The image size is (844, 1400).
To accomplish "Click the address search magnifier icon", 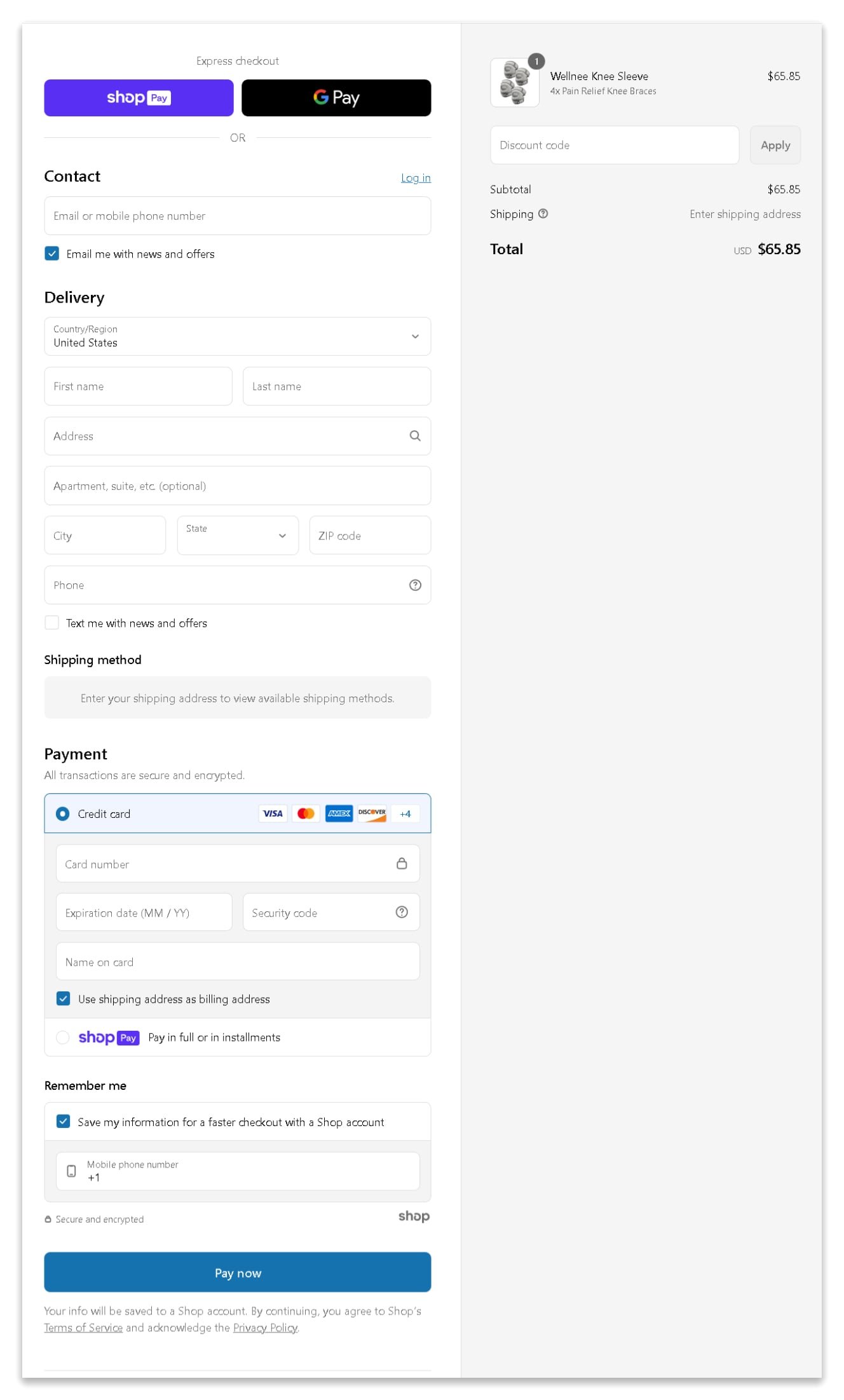I will click(414, 436).
